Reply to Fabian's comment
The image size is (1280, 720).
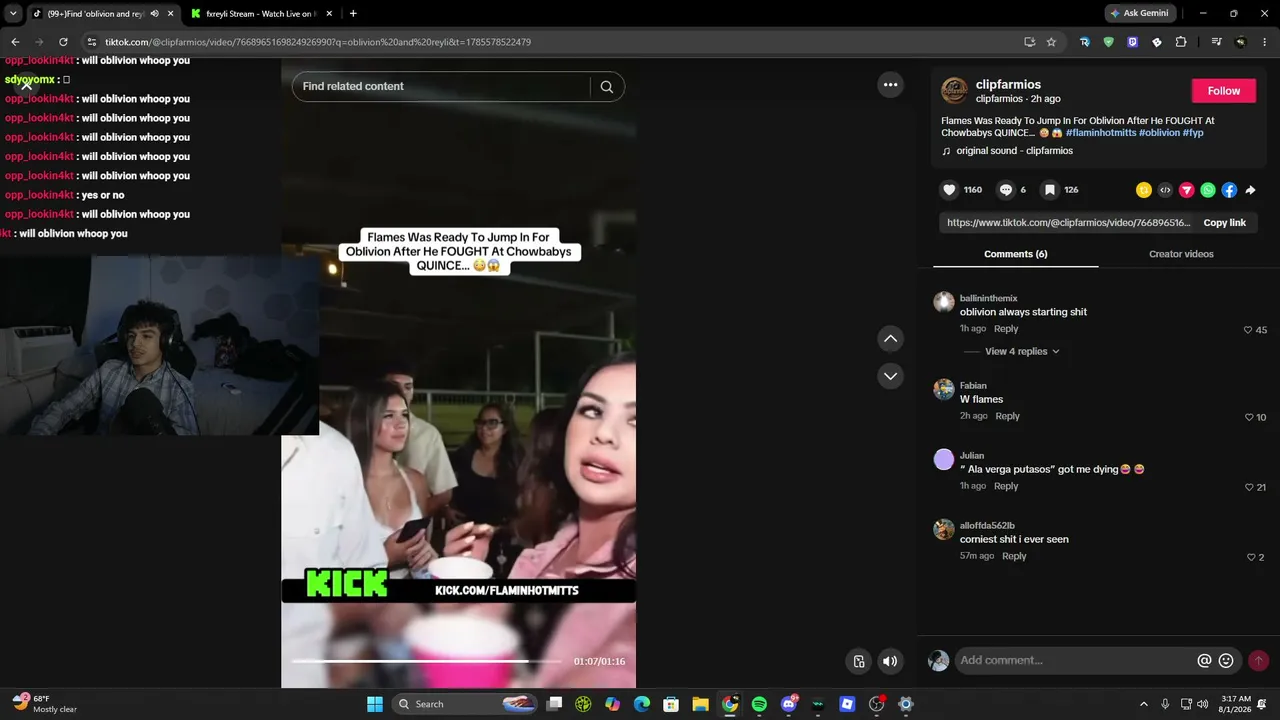coord(1007,416)
